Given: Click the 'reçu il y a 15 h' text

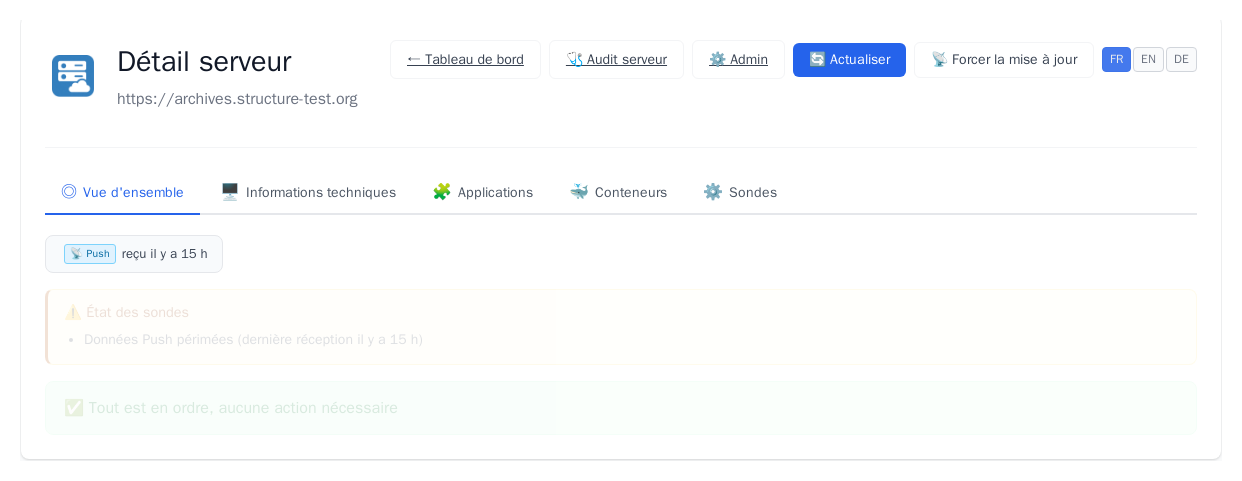Looking at the screenshot, I should pos(165,254).
